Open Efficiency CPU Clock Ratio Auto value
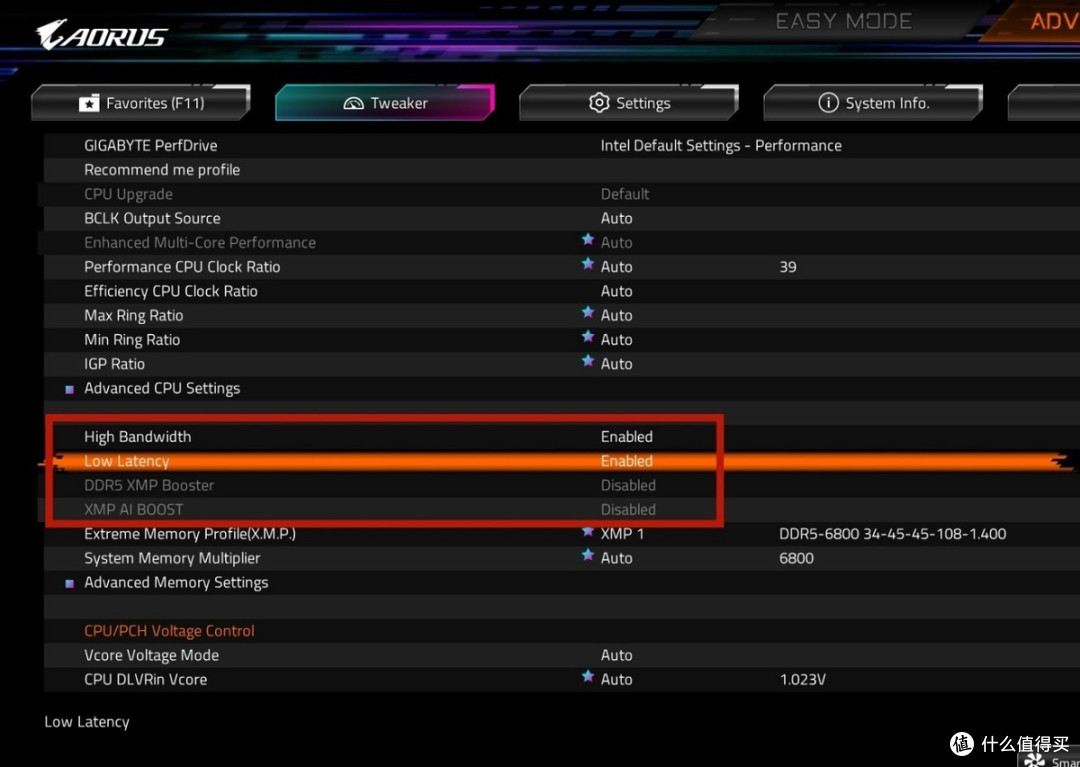The image size is (1080, 767). click(616, 291)
